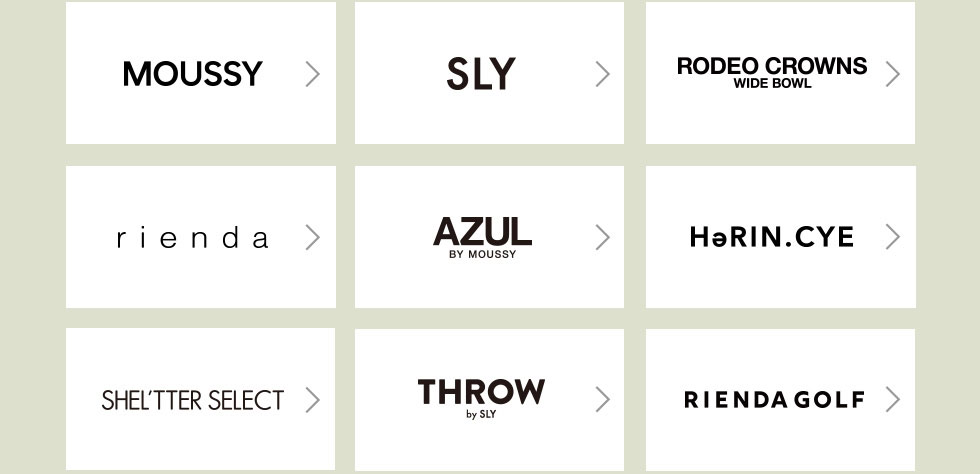The image size is (980, 474).
Task: Open the RIENDA GOLF logo
Action: tap(774, 400)
